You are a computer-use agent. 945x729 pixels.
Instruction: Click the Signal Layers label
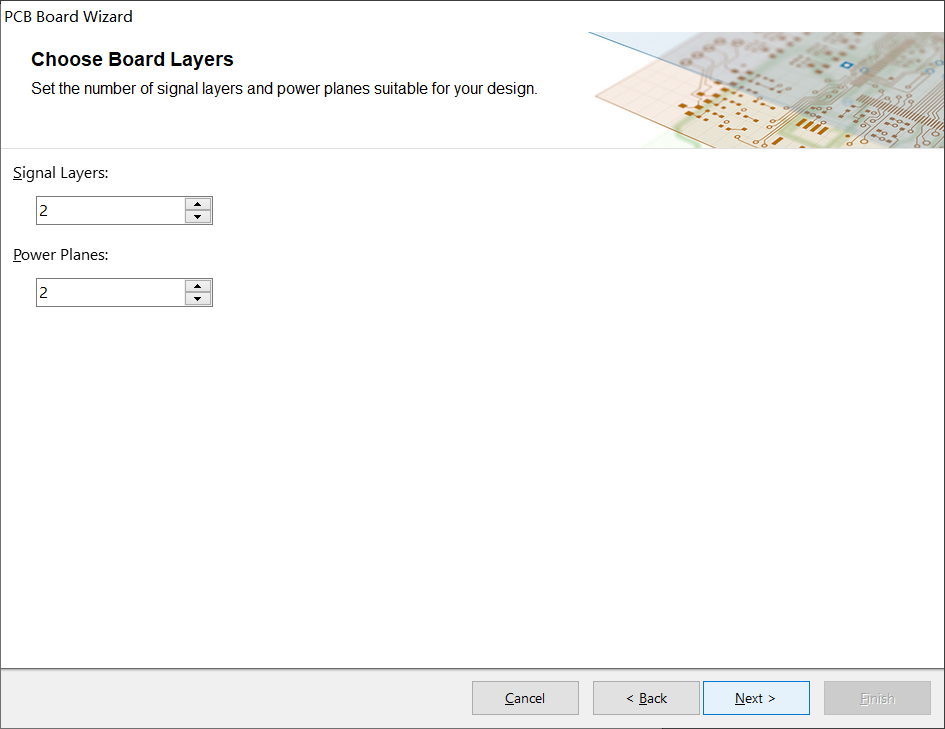60,173
